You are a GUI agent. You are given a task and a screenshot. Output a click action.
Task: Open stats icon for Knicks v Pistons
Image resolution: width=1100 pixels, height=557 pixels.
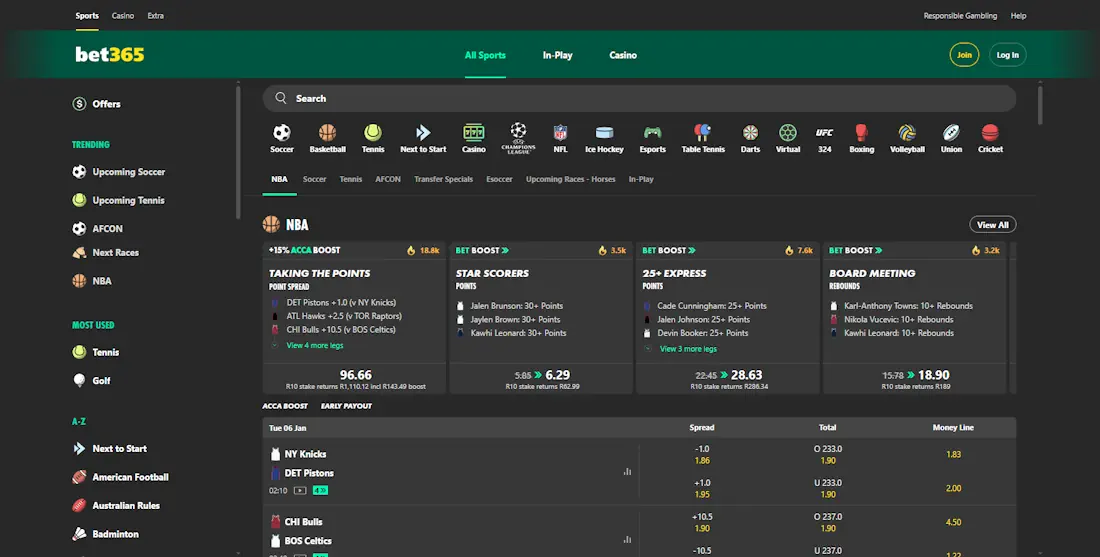[x=627, y=471]
